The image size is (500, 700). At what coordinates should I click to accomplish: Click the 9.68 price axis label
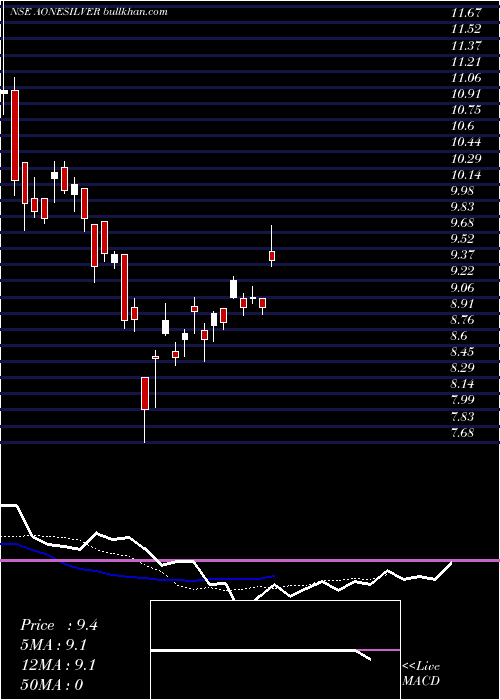point(463,223)
